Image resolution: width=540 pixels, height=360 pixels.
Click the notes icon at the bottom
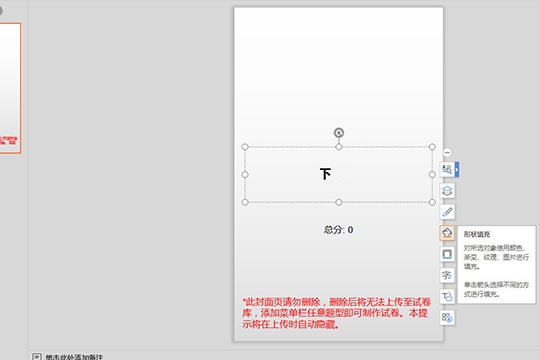tap(37, 357)
